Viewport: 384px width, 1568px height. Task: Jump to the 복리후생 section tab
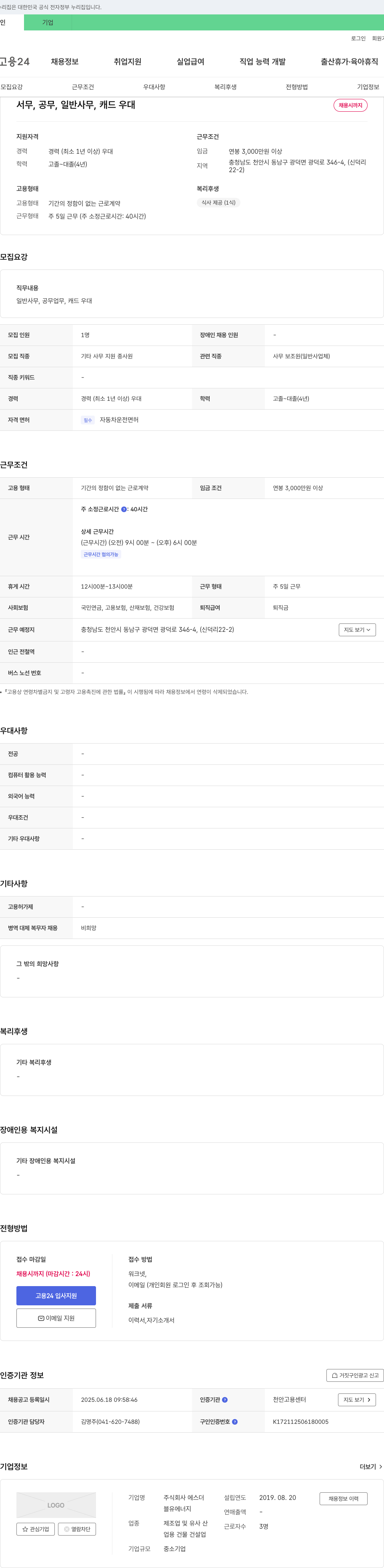tap(226, 87)
